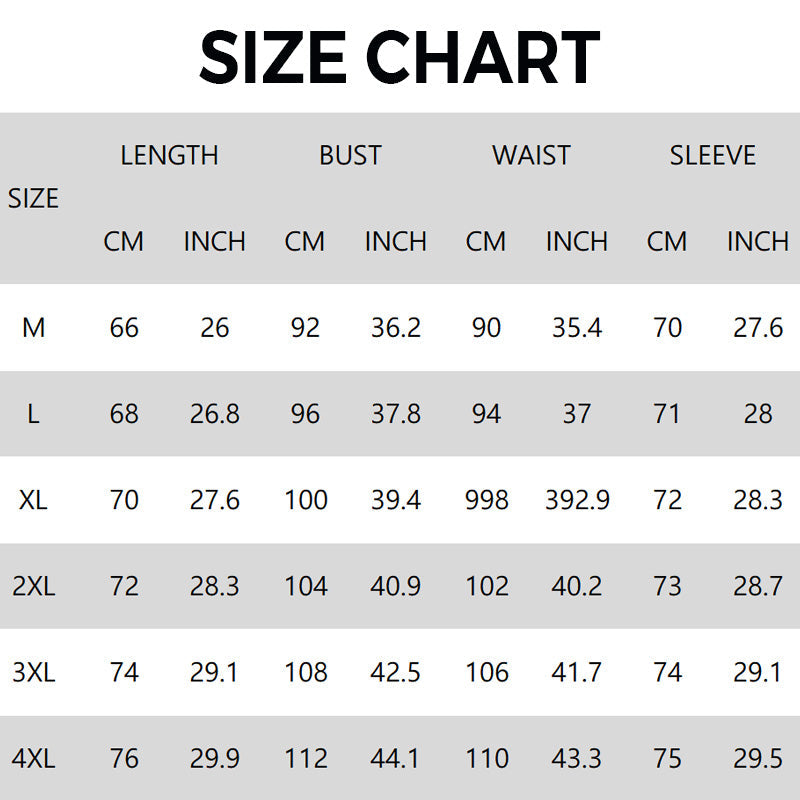Select the 4XL size row label

(x=33, y=758)
